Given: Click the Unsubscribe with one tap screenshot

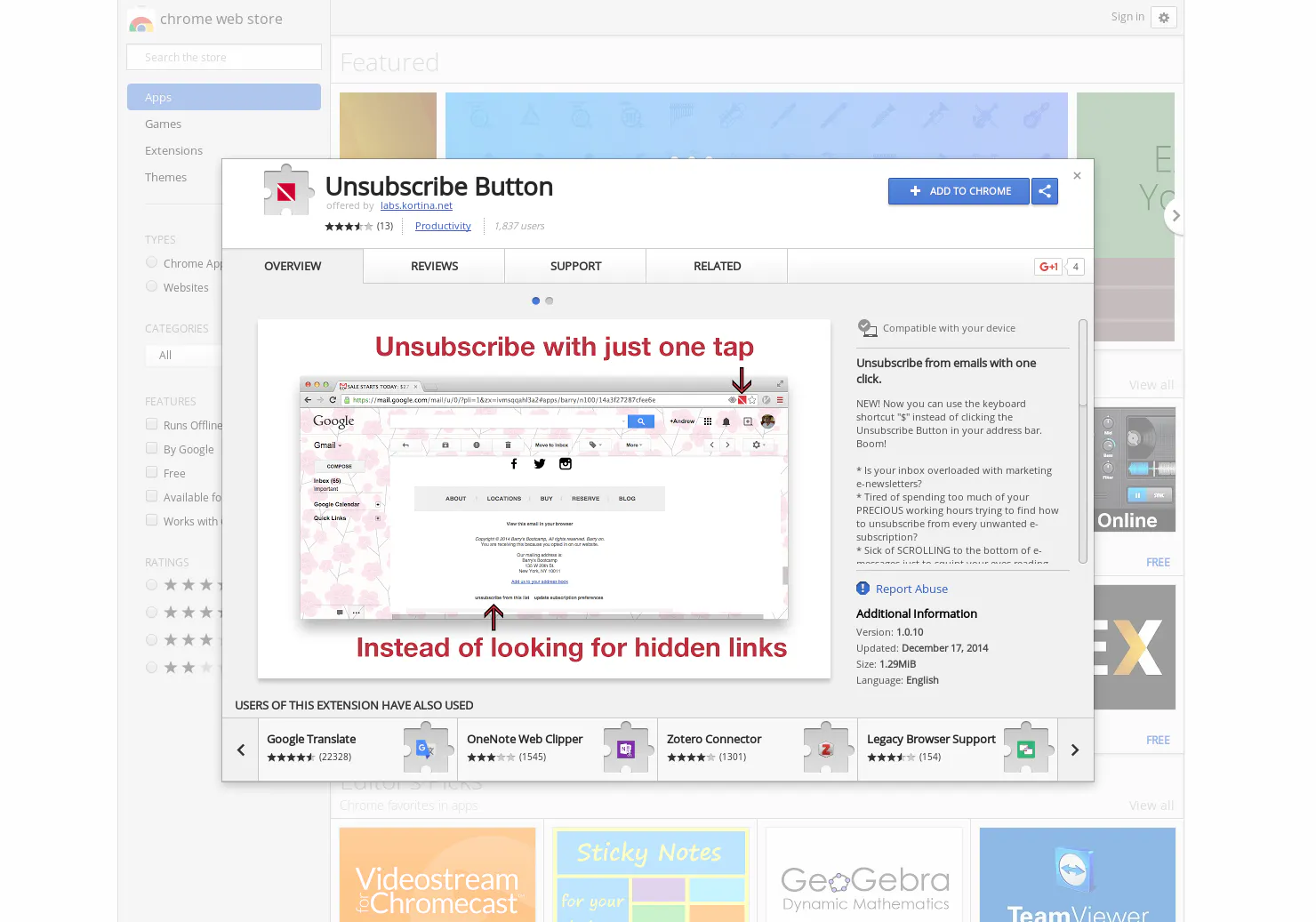Looking at the screenshot, I should coord(544,499).
